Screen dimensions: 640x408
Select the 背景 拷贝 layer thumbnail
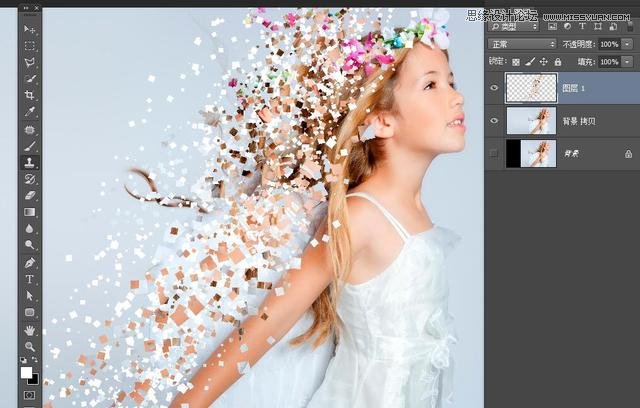tap(531, 120)
